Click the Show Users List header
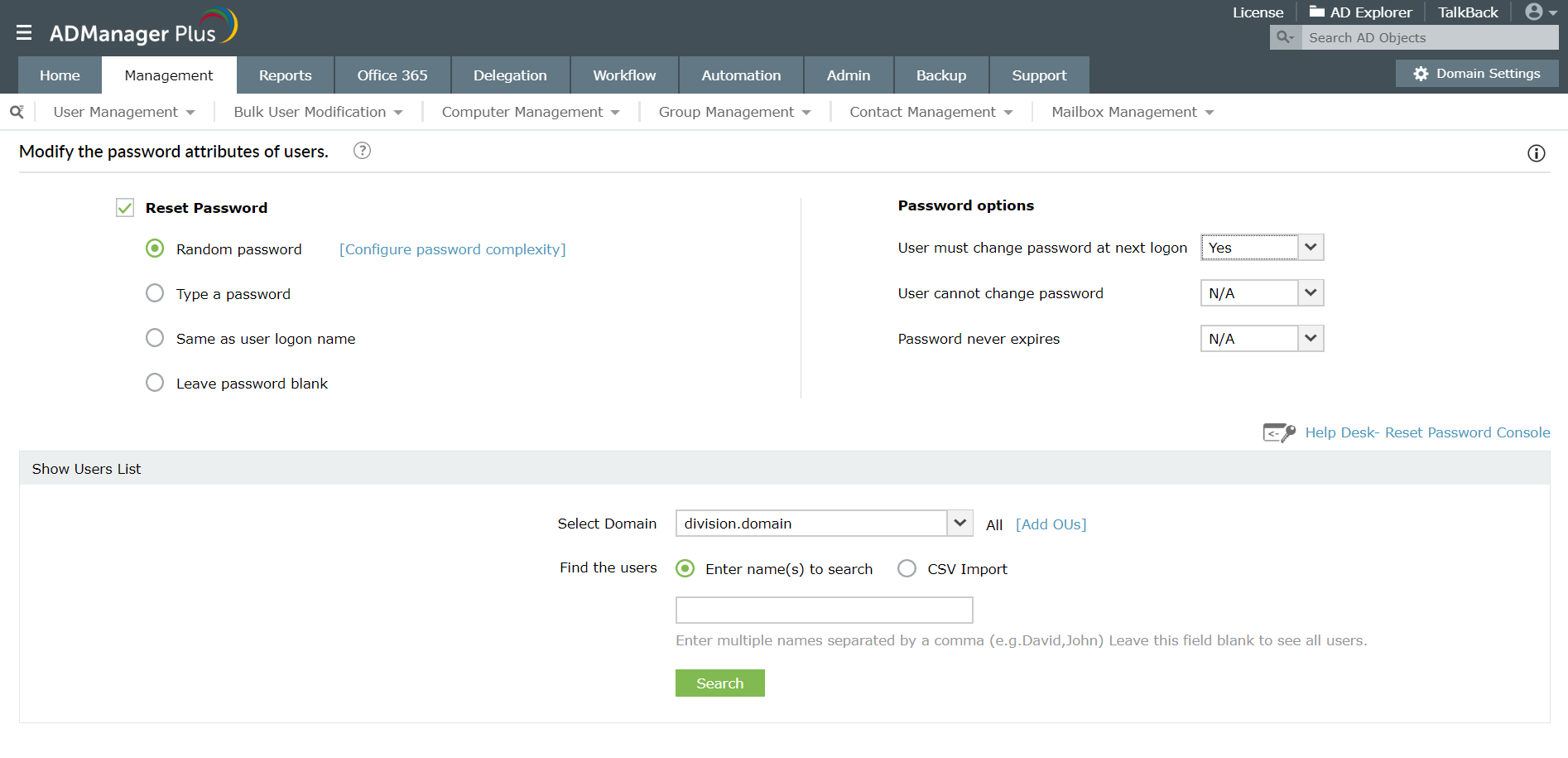 [x=784, y=468]
